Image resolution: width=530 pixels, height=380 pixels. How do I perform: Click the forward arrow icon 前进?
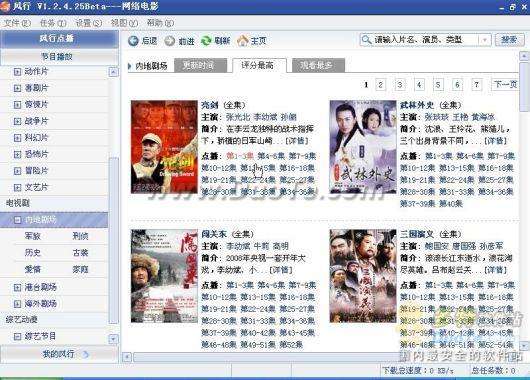[169, 41]
